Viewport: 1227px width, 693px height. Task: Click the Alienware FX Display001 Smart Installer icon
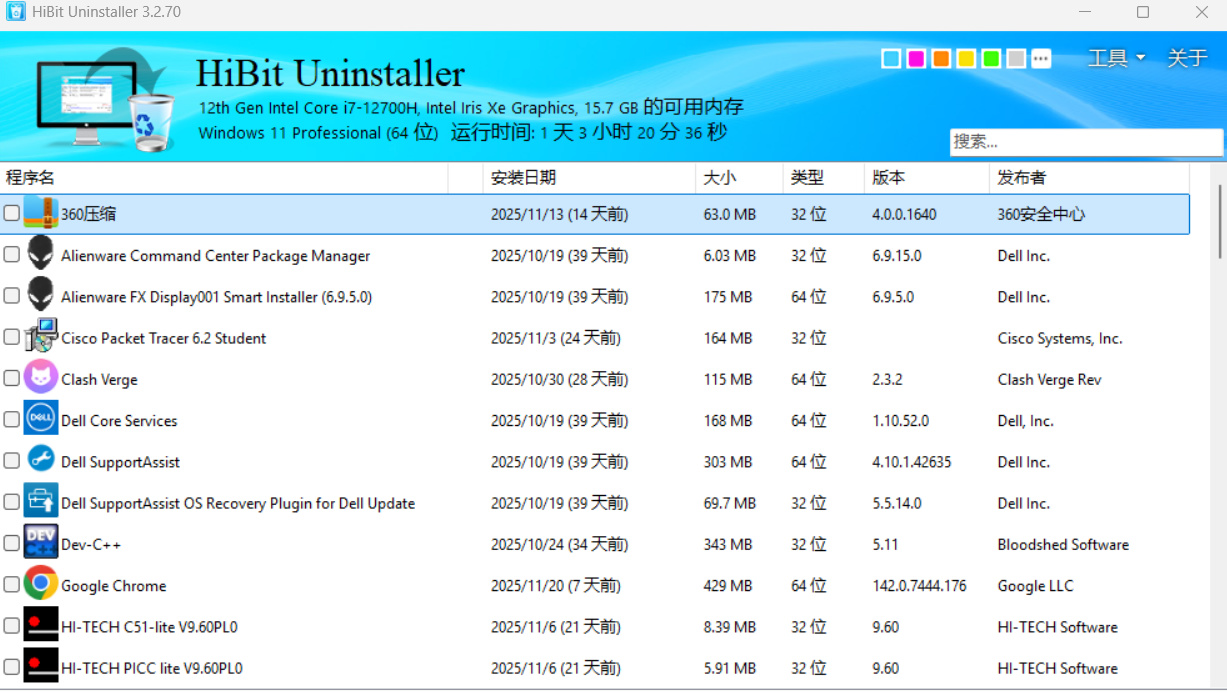click(x=41, y=295)
